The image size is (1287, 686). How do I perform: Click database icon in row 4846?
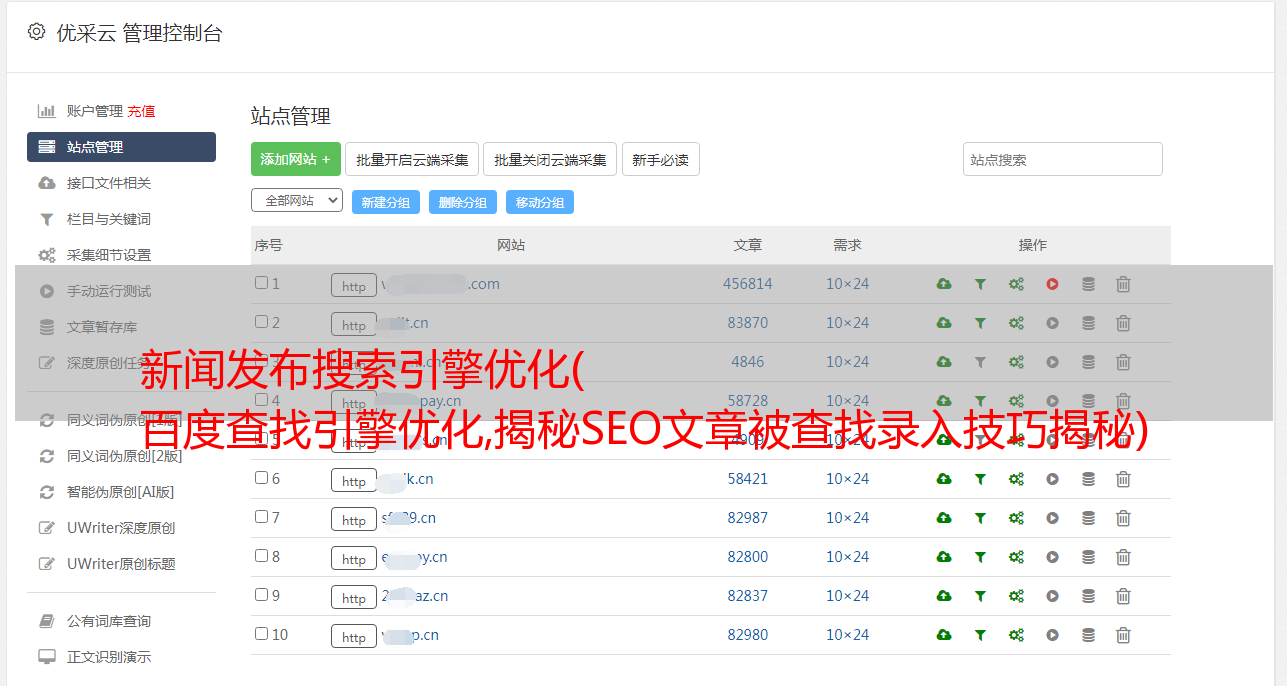click(1088, 362)
